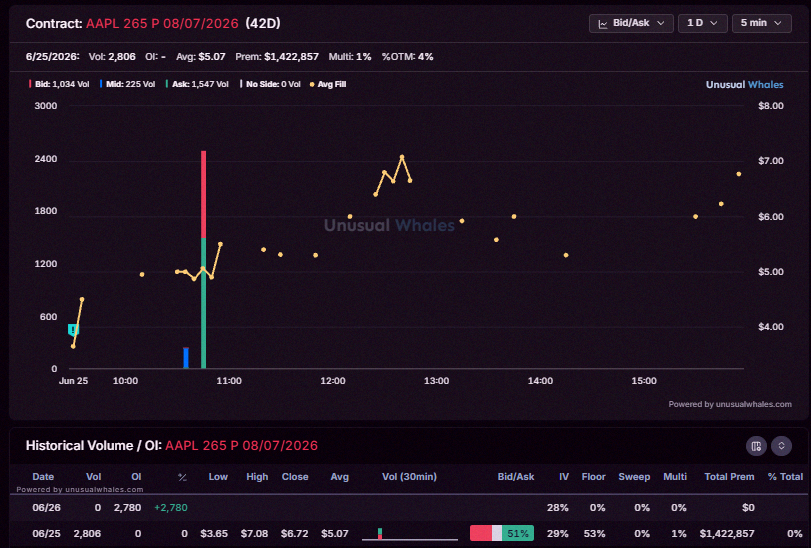This screenshot has height=548, width=811.
Task: Toggle the Ask 1,547 Vol legend item
Action: click(197, 84)
